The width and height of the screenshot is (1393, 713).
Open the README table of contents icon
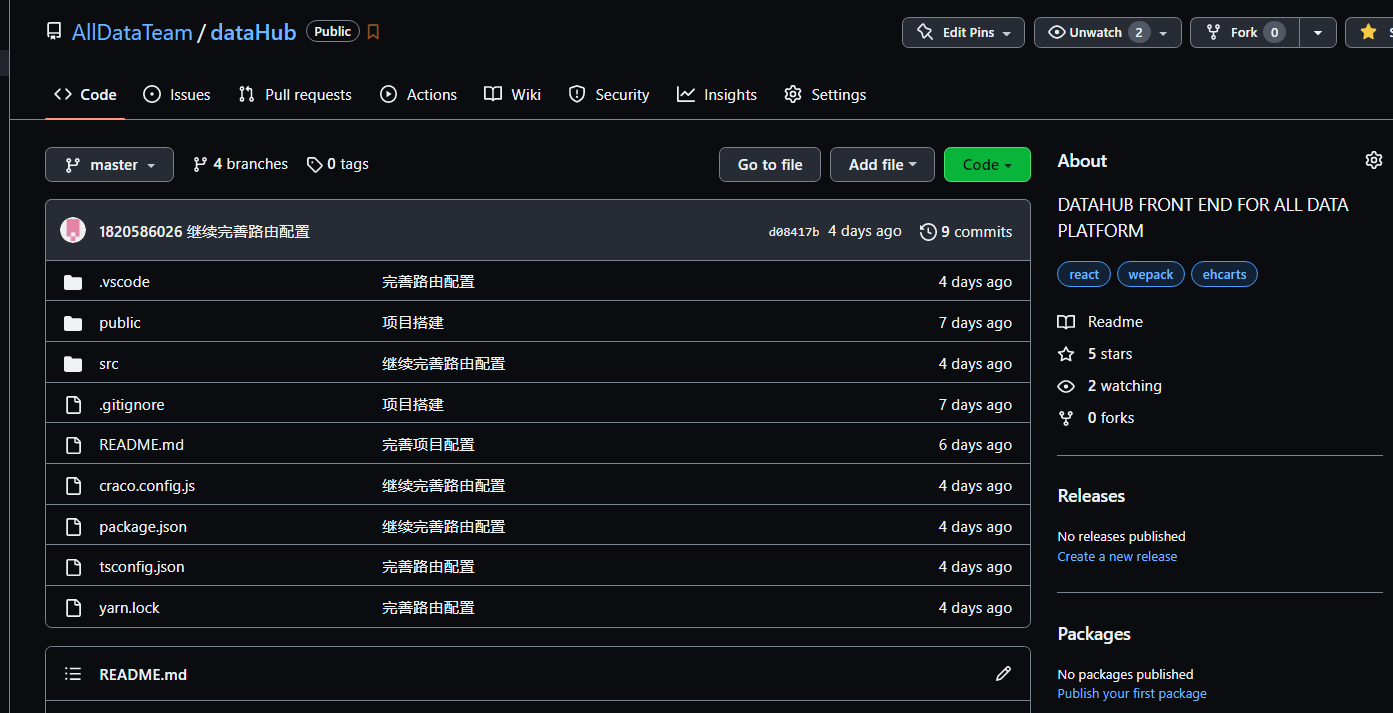[72, 674]
